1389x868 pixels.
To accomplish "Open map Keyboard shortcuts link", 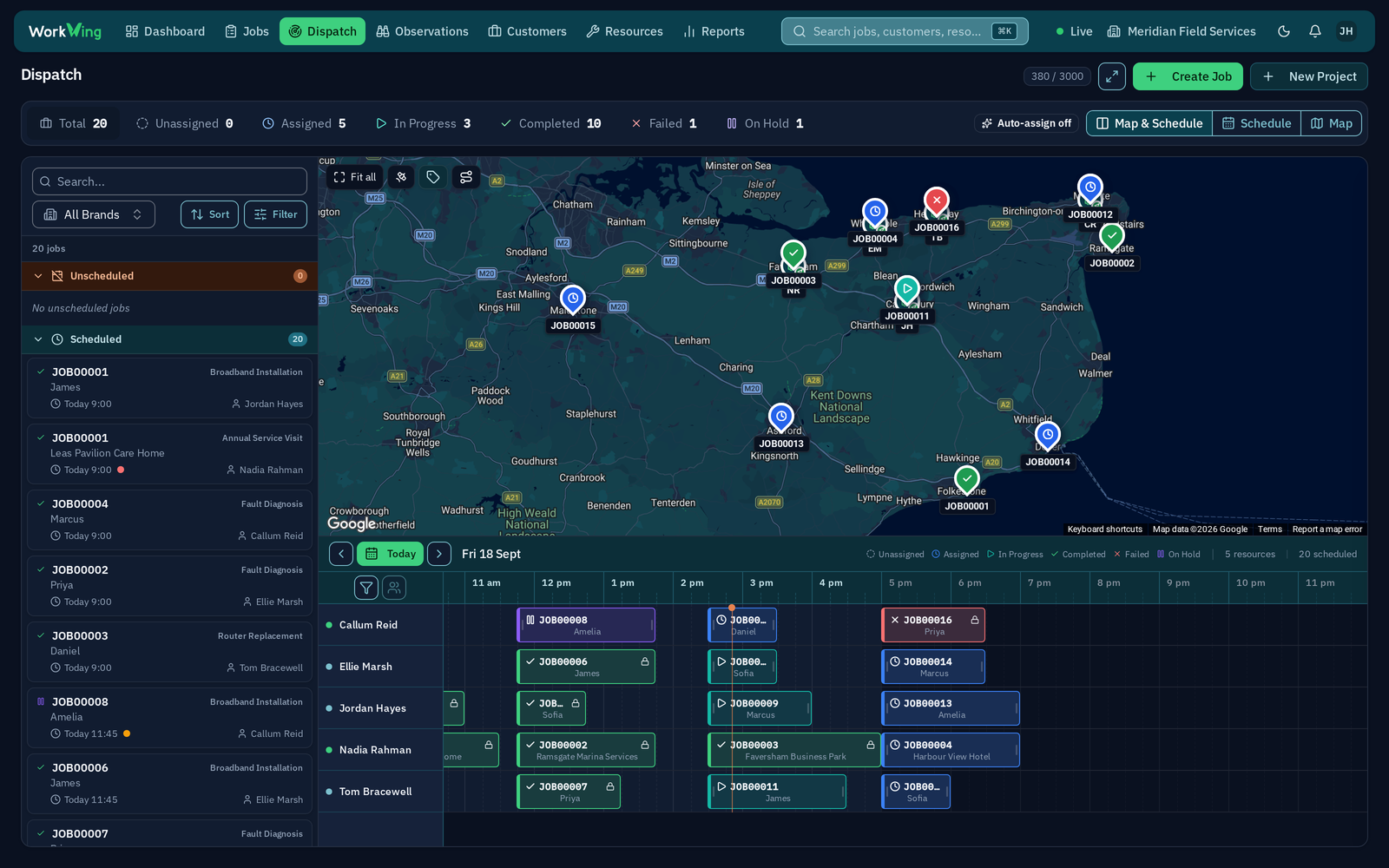I will pos(1104,529).
